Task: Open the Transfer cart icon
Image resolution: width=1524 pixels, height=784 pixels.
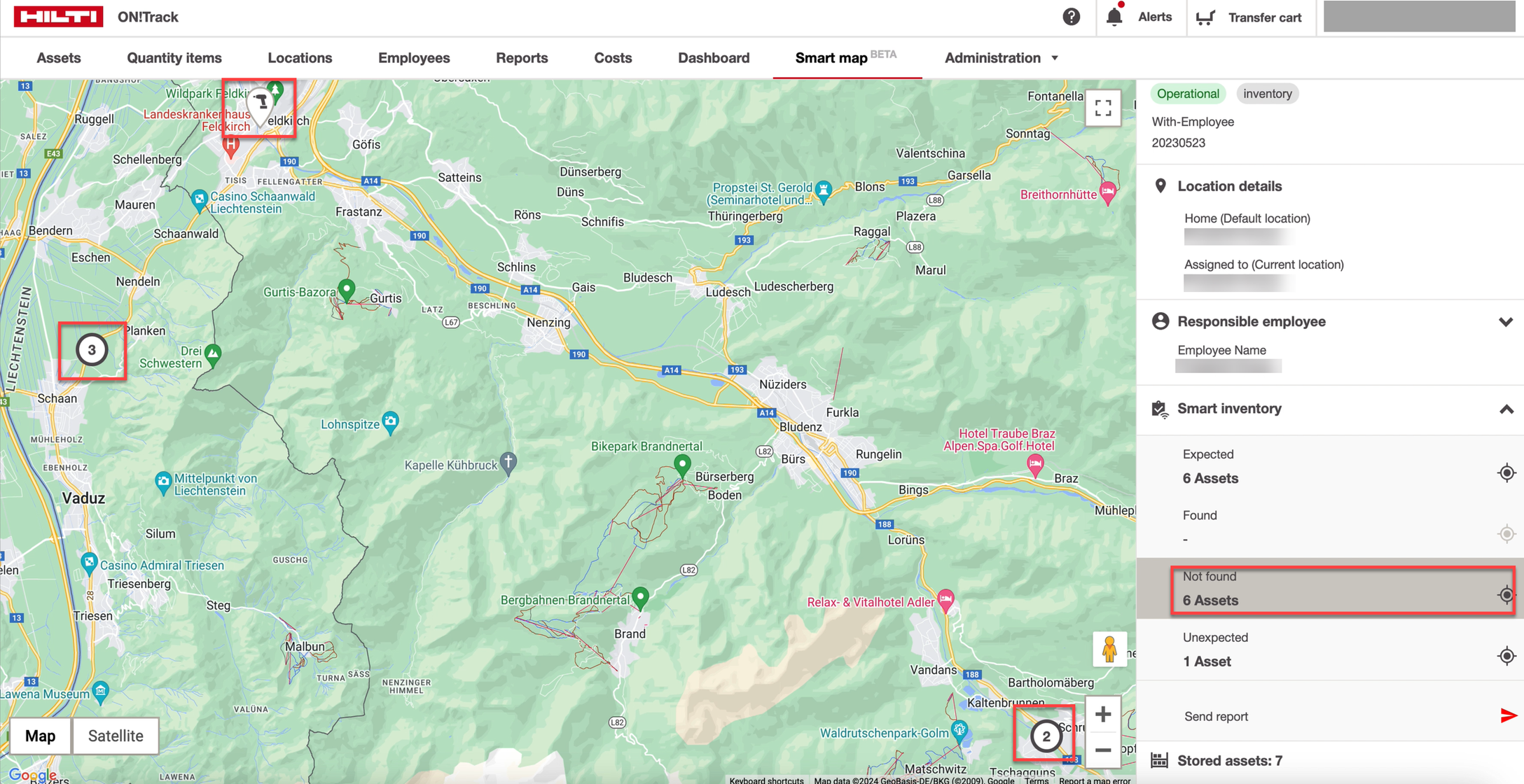Action: 1205,17
